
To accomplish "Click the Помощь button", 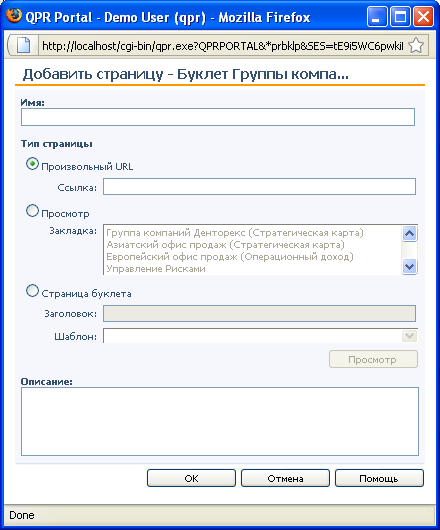I will click(x=379, y=478).
